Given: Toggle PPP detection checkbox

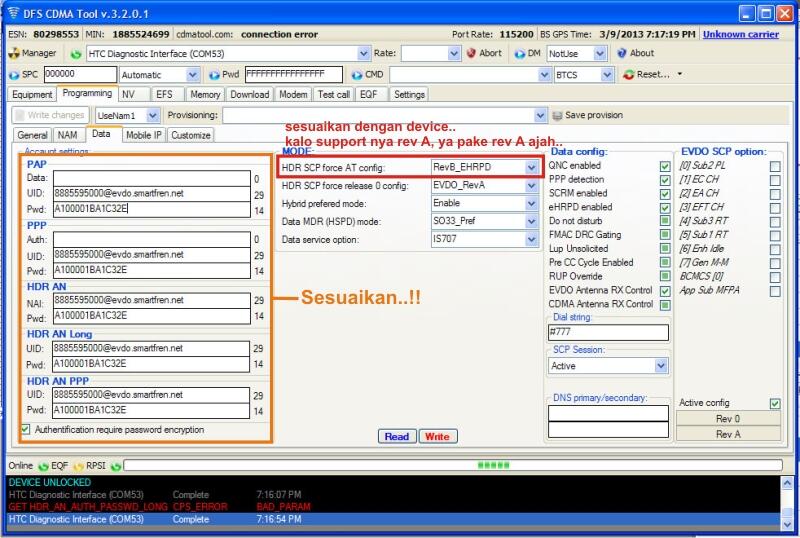Looking at the screenshot, I should click(664, 180).
